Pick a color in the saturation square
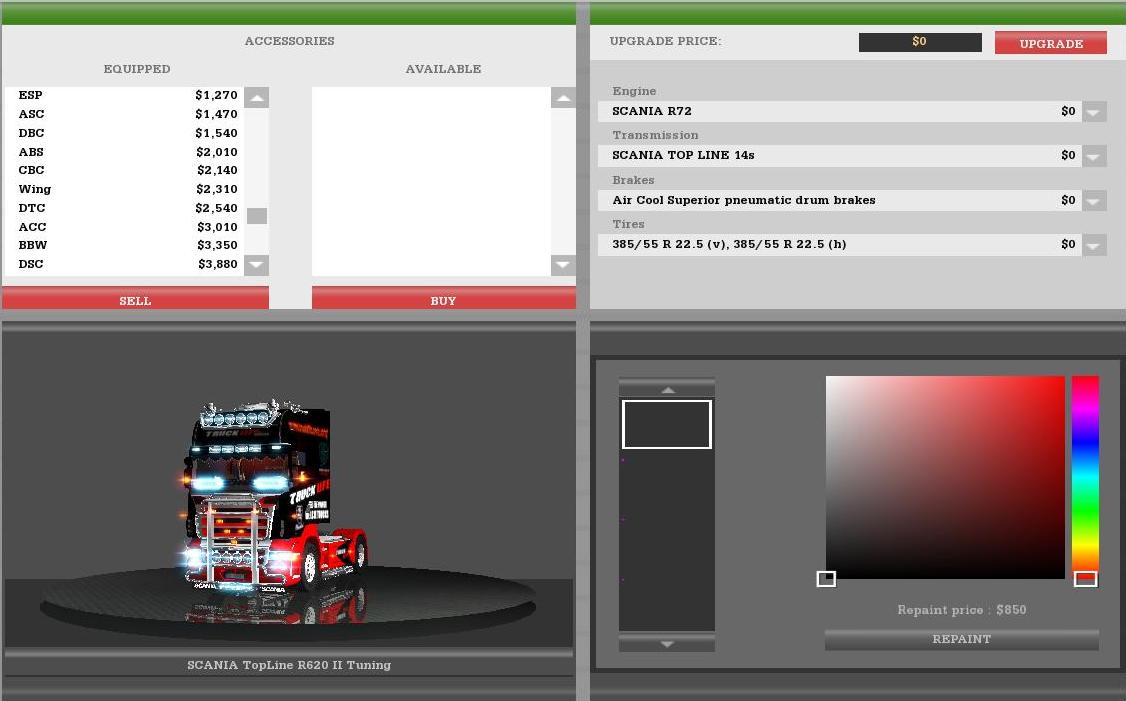Viewport: 1126px width, 701px height. coord(945,477)
